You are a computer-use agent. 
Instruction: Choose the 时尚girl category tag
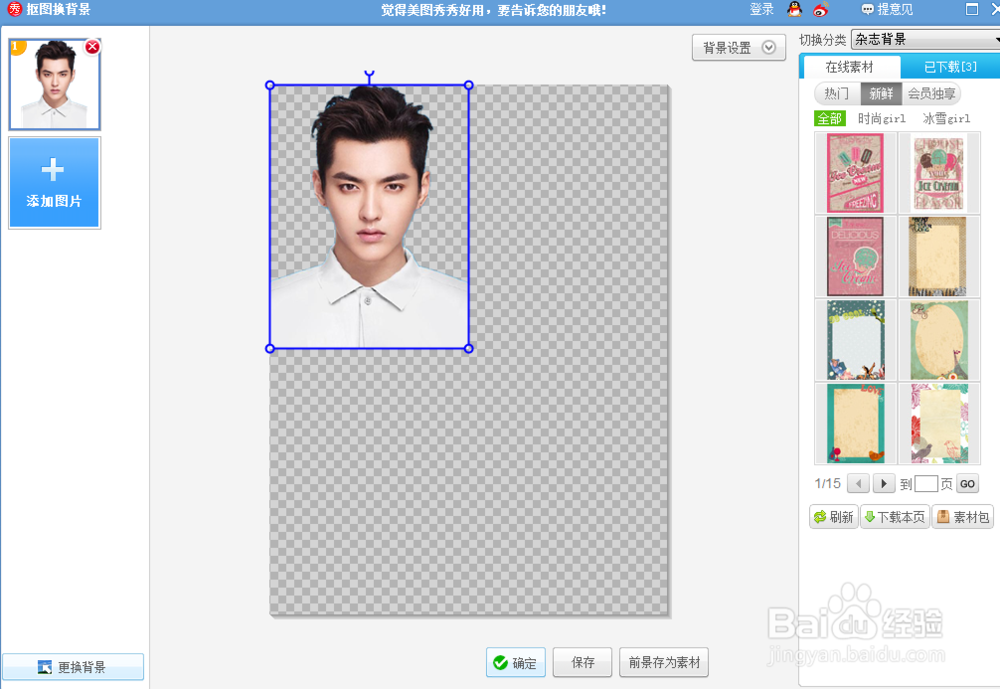(881, 119)
